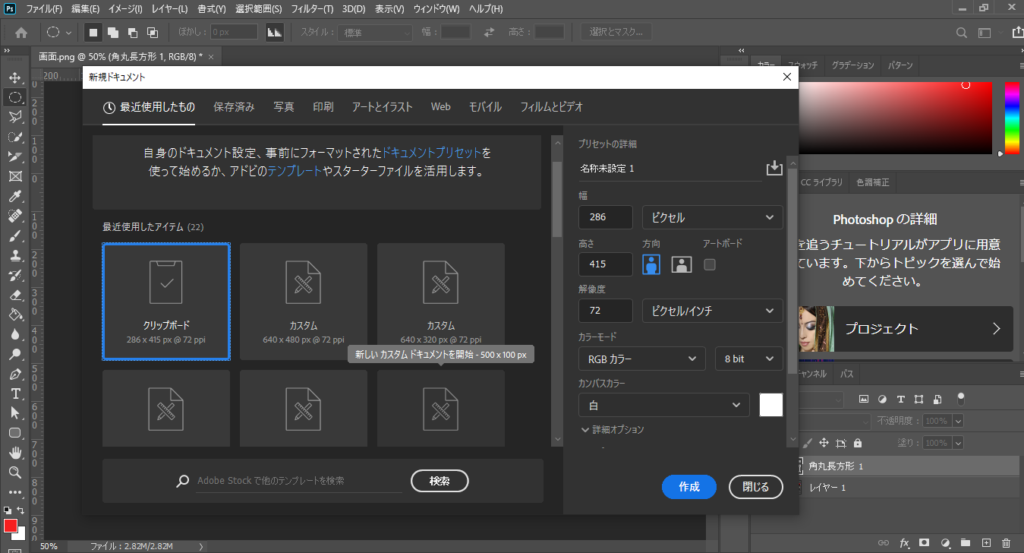This screenshot has width=1024, height=553.
Task: Select the Paint Bucket tool
Action: [x=15, y=315]
